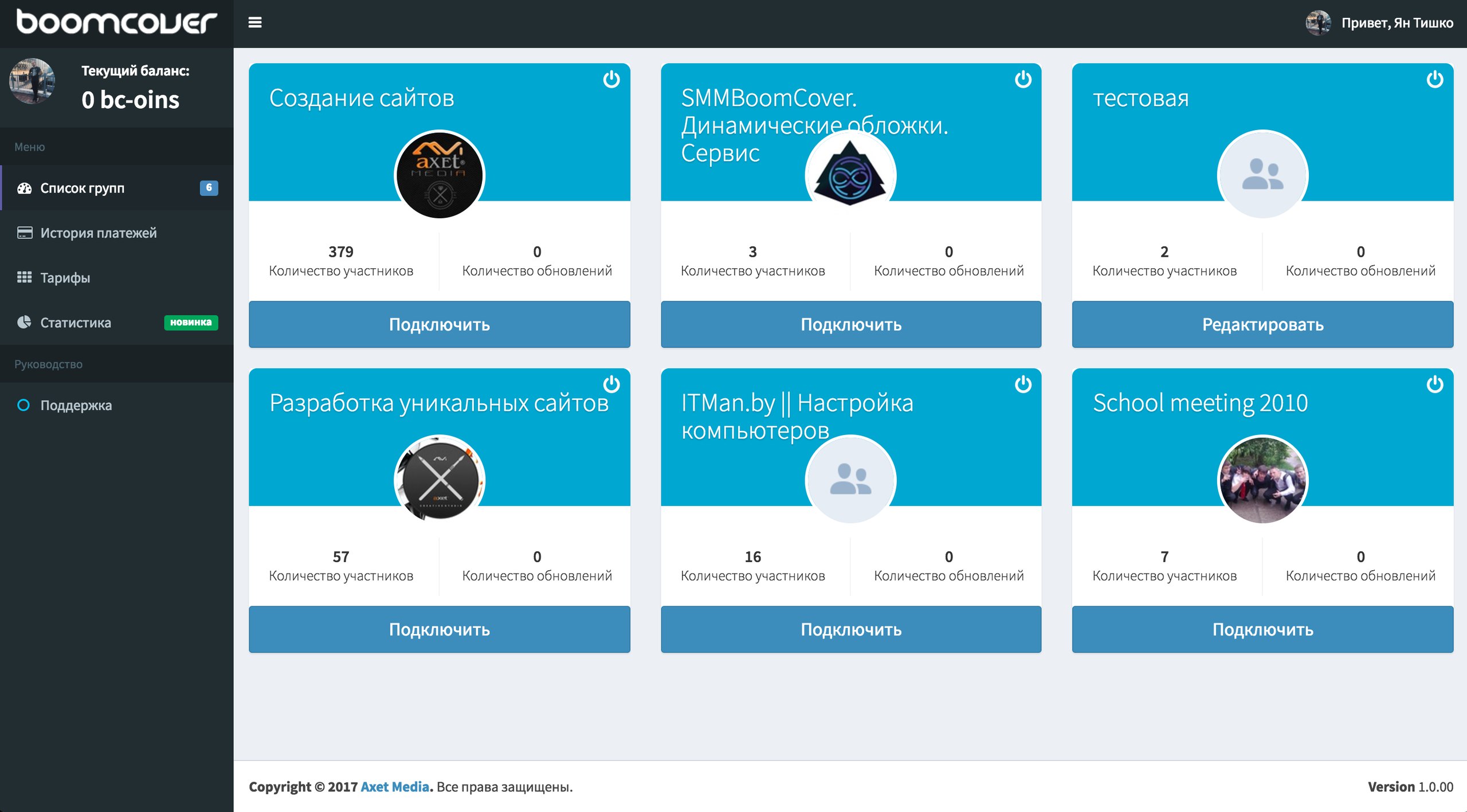Click the badge showing 6 groups
The width and height of the screenshot is (1467, 812).
[209, 187]
